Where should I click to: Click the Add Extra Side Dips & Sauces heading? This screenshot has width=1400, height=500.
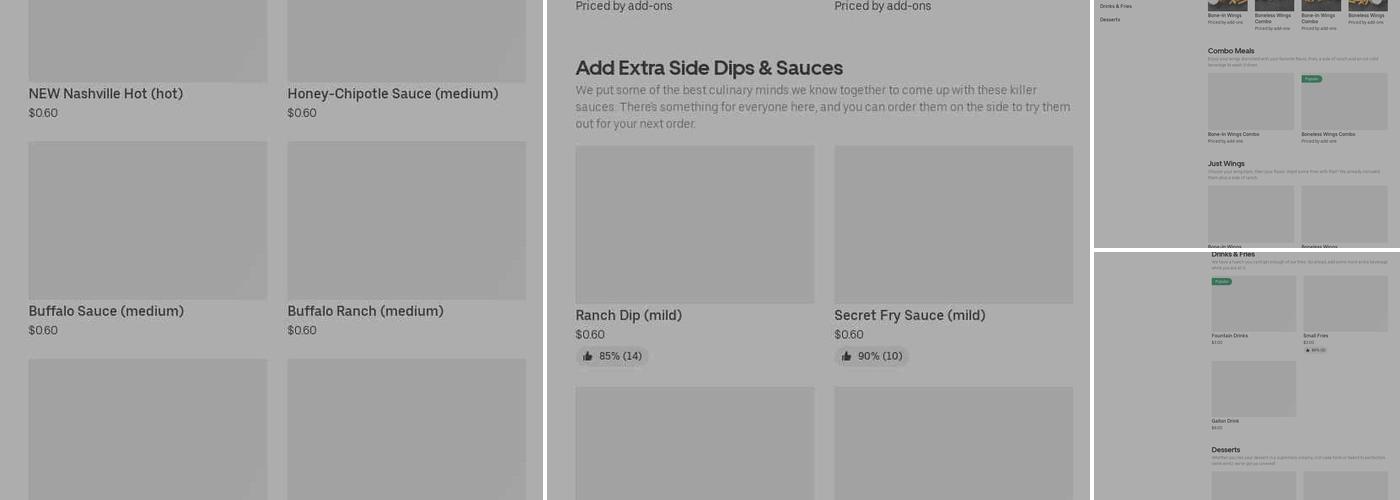pos(709,68)
